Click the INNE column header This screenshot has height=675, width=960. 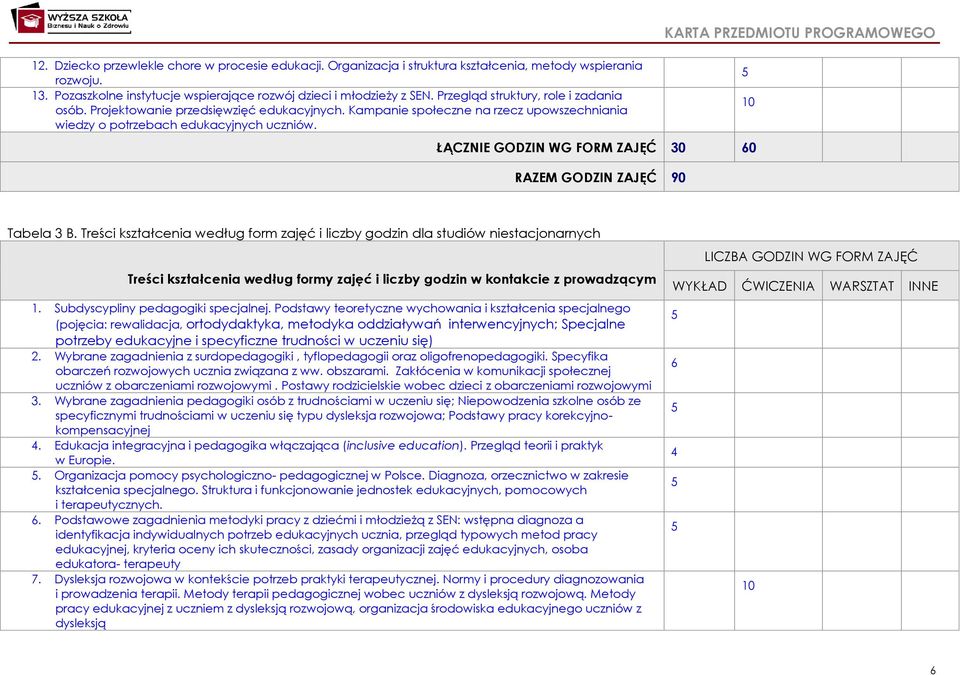923,286
